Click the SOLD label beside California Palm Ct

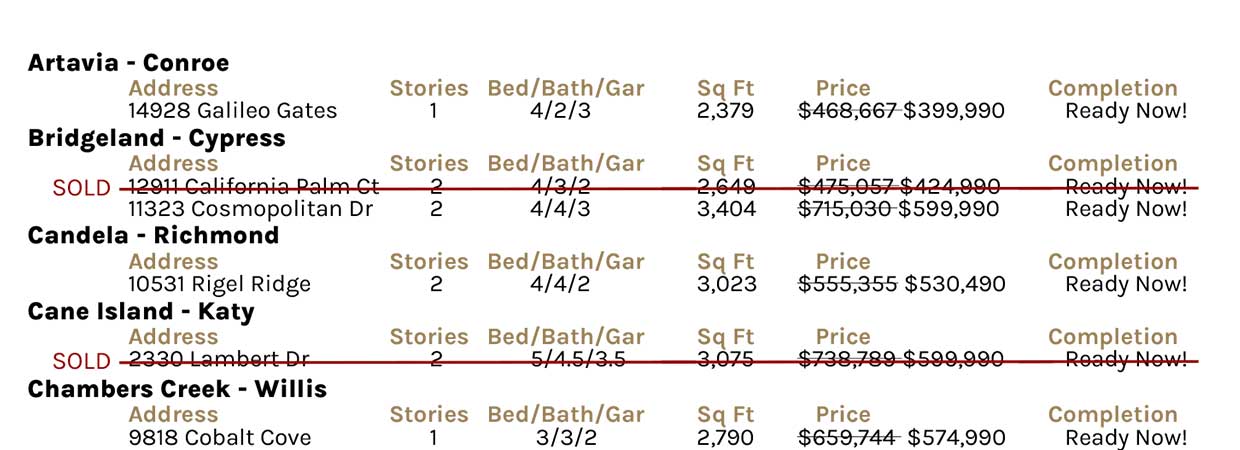coord(81,188)
